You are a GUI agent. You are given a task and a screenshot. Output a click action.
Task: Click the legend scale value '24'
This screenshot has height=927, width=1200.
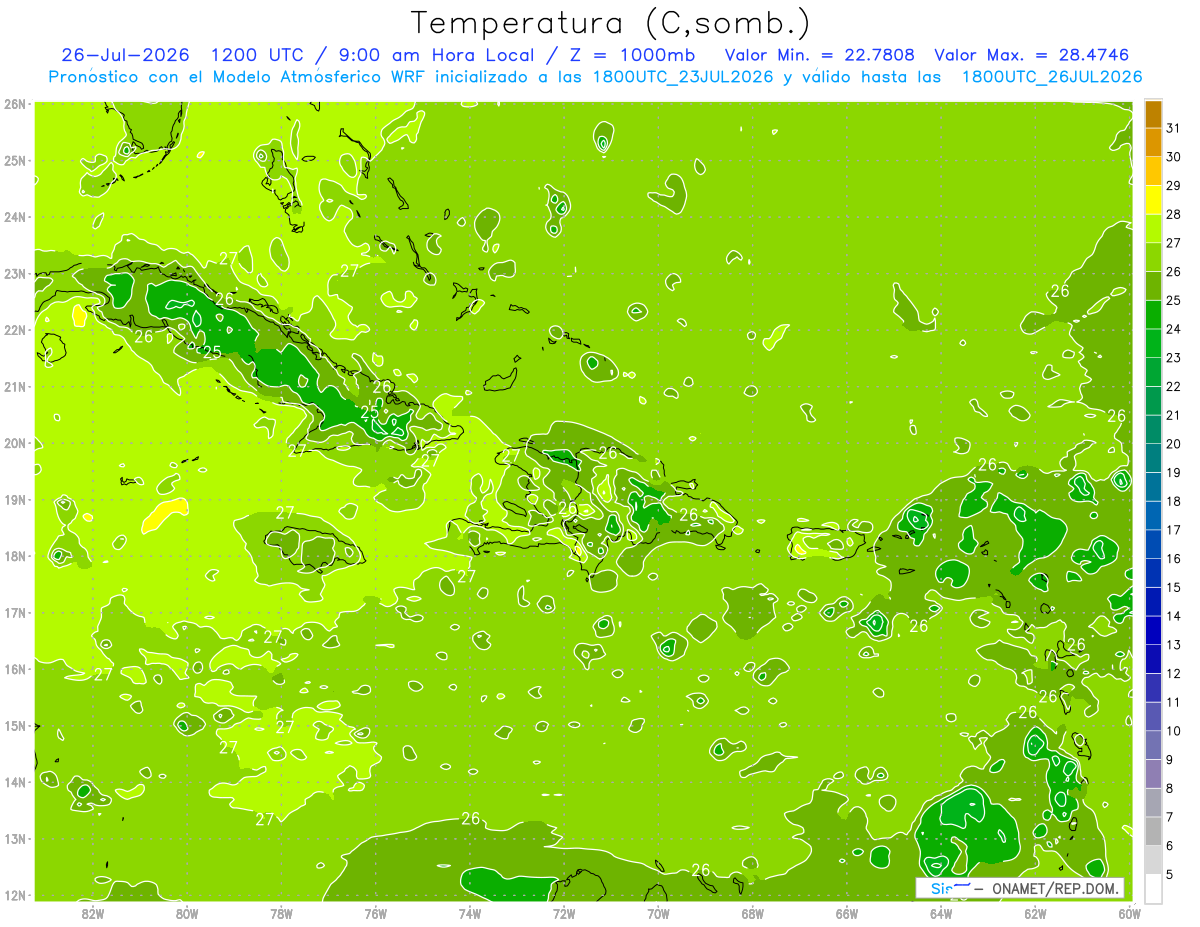(x=1173, y=329)
